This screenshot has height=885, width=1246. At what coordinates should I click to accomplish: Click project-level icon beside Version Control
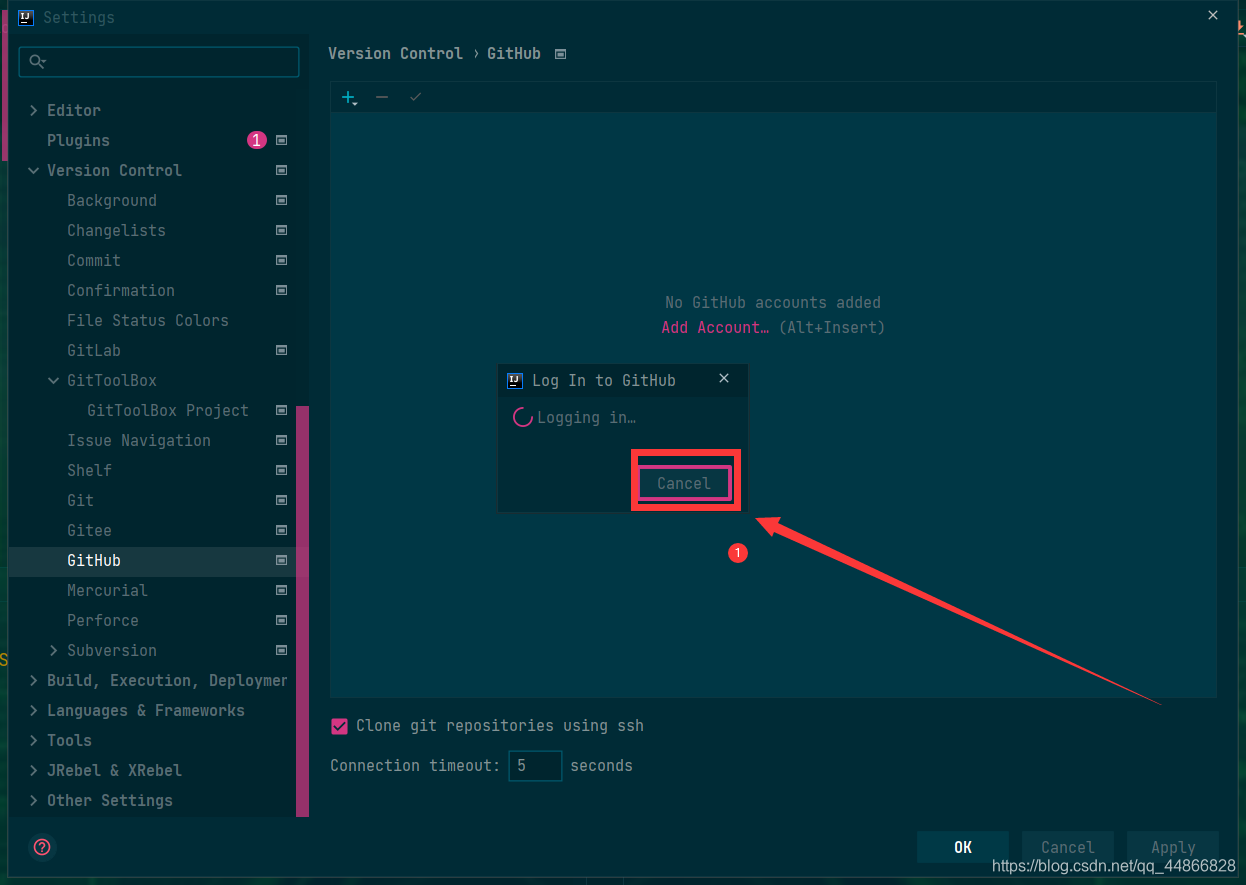coord(282,170)
